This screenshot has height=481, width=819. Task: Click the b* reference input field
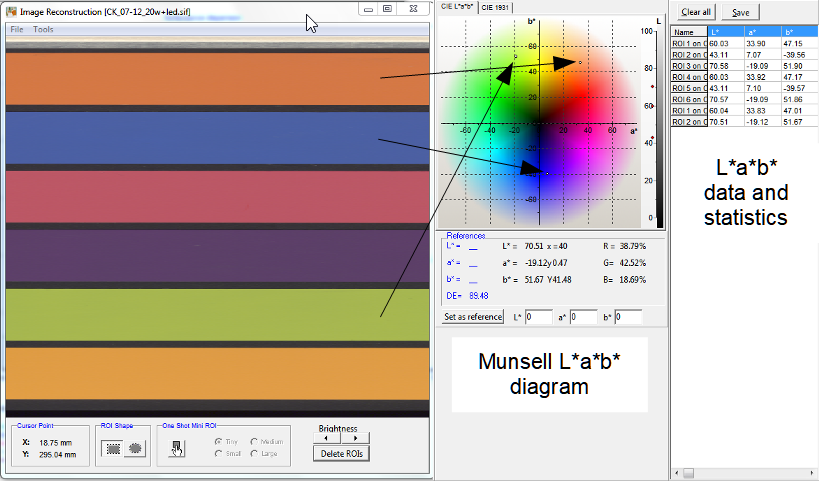click(628, 317)
